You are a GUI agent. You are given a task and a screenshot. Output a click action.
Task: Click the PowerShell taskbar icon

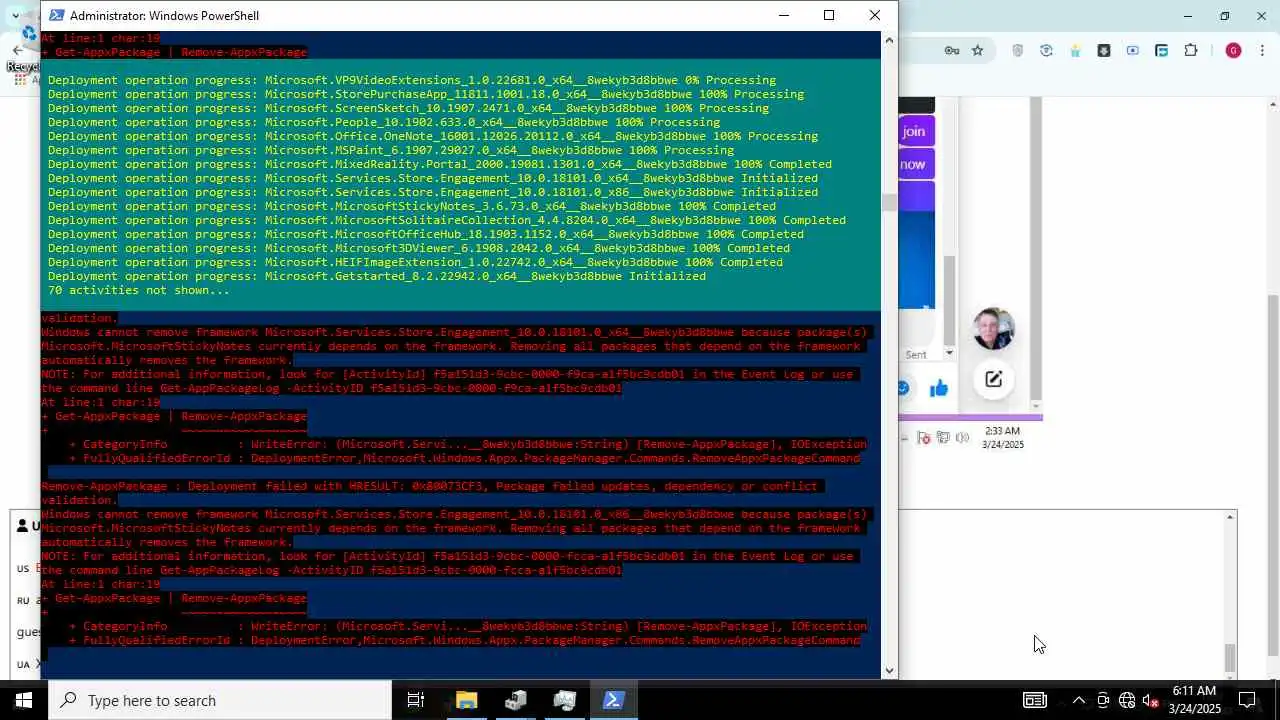click(x=613, y=700)
